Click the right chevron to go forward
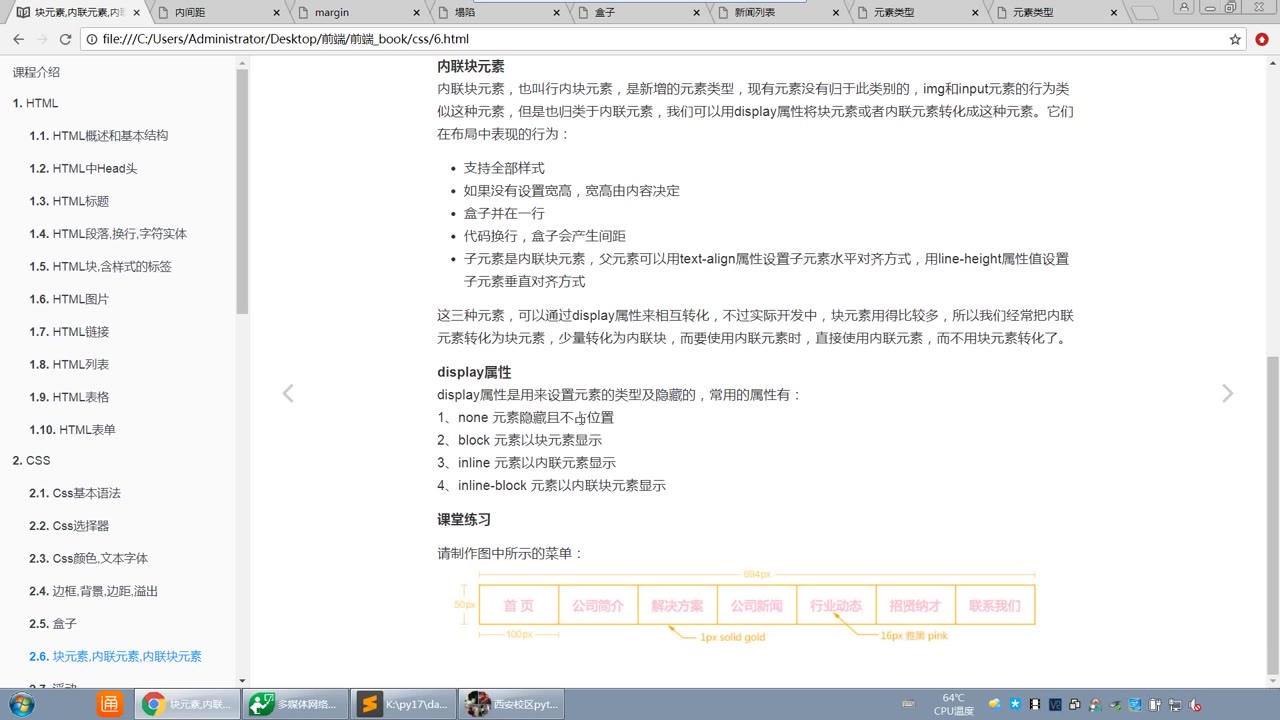Image resolution: width=1280 pixels, height=720 pixels. point(1228,393)
